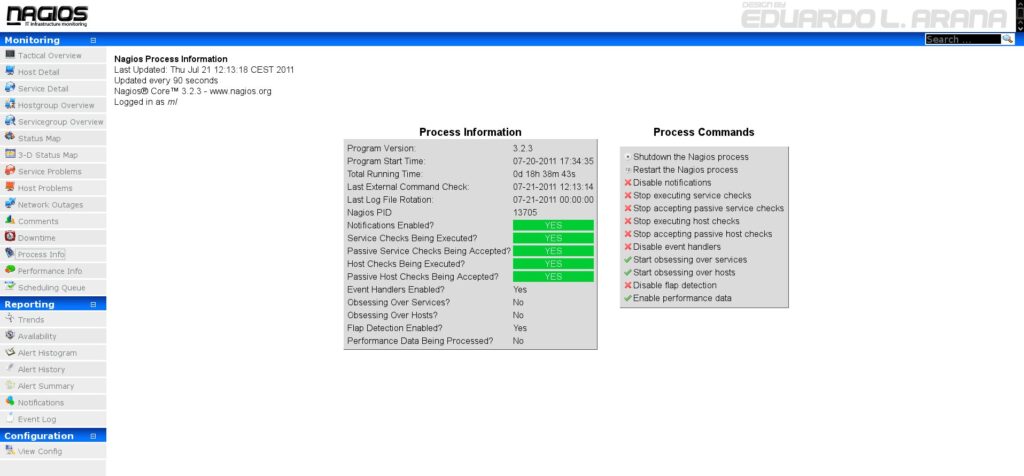Click Program Start Time value 07-20-2011 17:34:35

point(553,161)
